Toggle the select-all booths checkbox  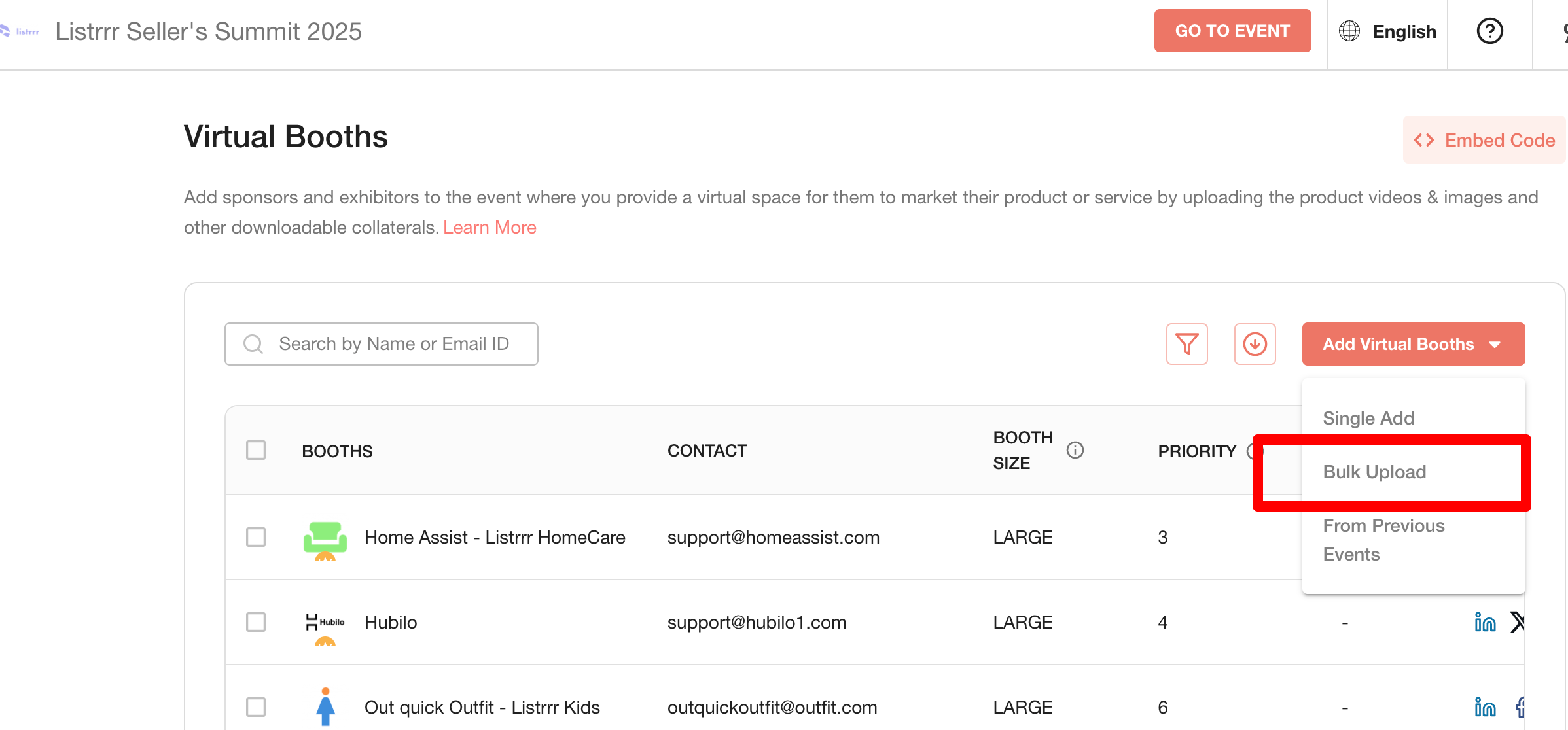pos(256,450)
